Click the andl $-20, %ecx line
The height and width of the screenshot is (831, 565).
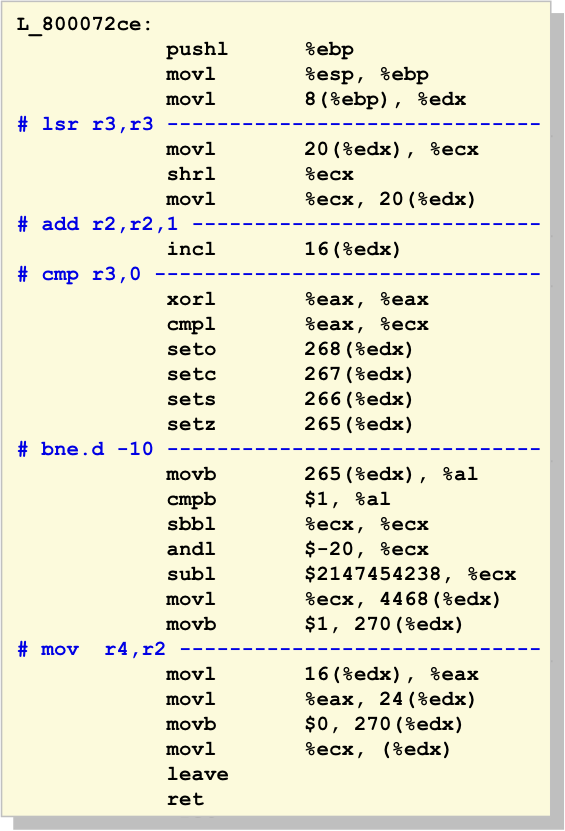click(x=297, y=549)
